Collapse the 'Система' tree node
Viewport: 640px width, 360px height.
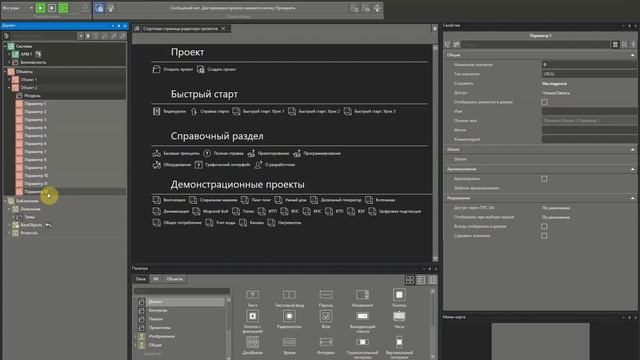(5, 46)
